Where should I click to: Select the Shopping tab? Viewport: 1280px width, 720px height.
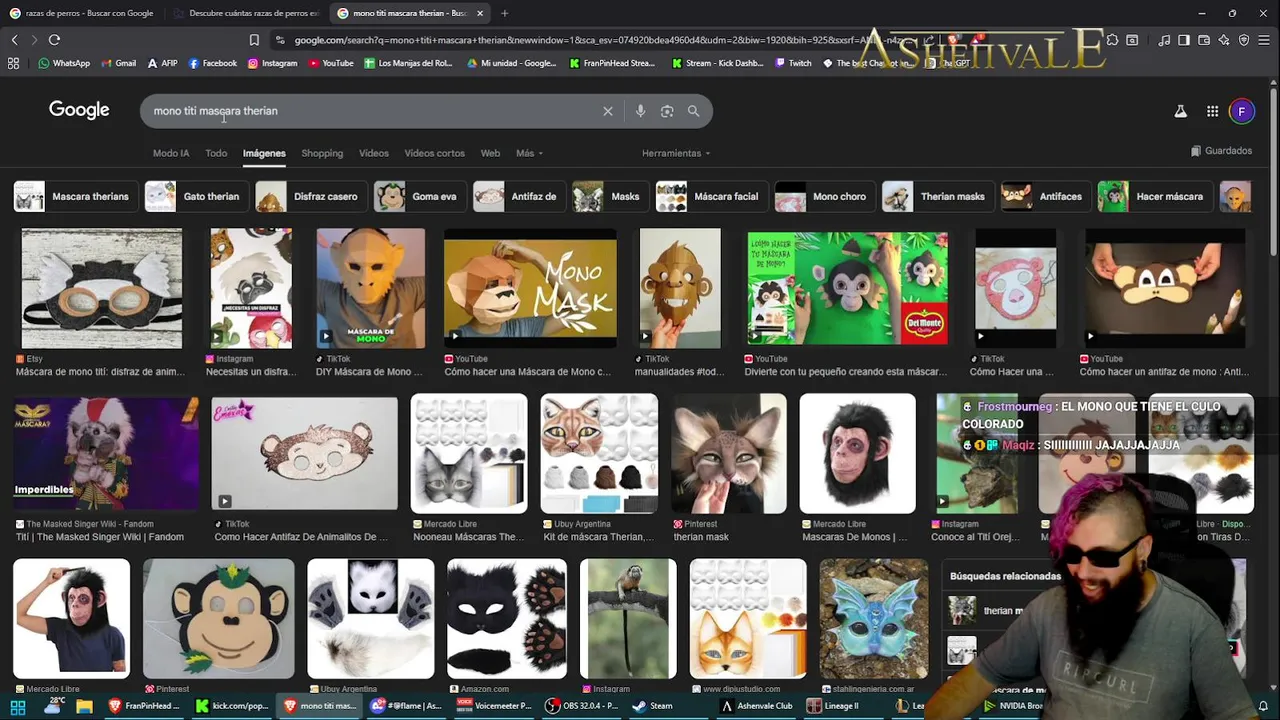322,153
